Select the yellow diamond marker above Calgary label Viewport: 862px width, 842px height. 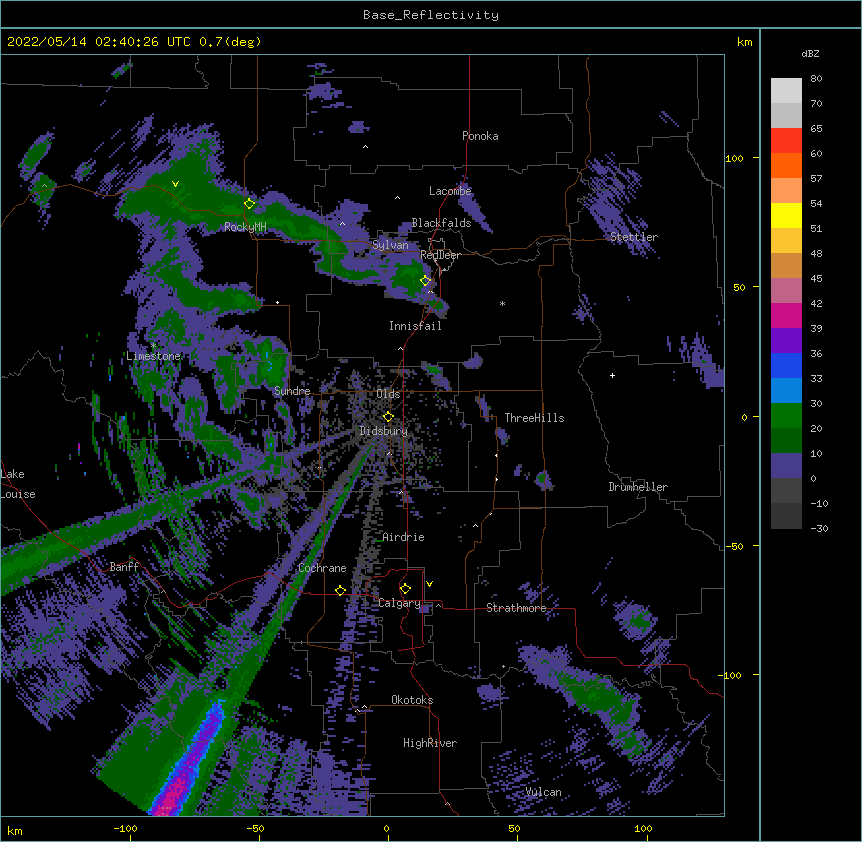405,589
